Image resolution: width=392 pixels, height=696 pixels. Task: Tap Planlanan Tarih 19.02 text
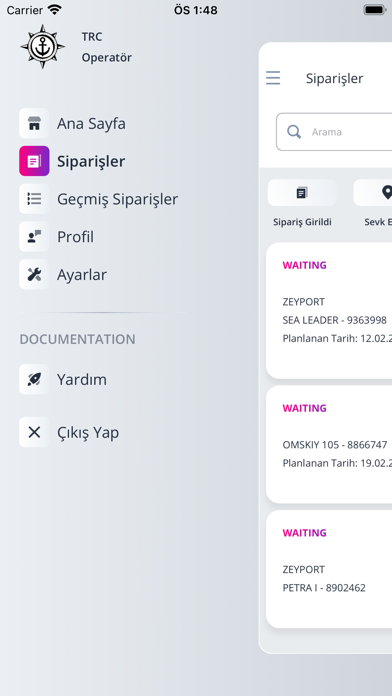point(337,463)
